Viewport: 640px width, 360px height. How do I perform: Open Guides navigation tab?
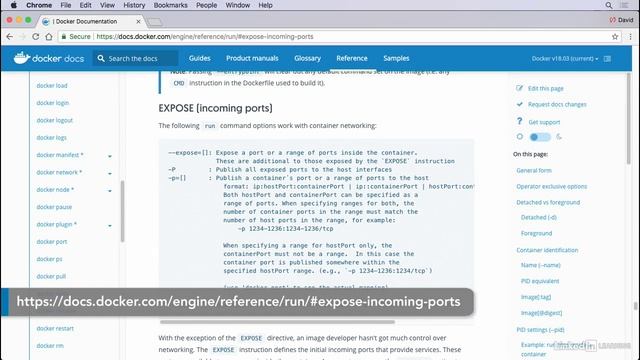(x=200, y=58)
